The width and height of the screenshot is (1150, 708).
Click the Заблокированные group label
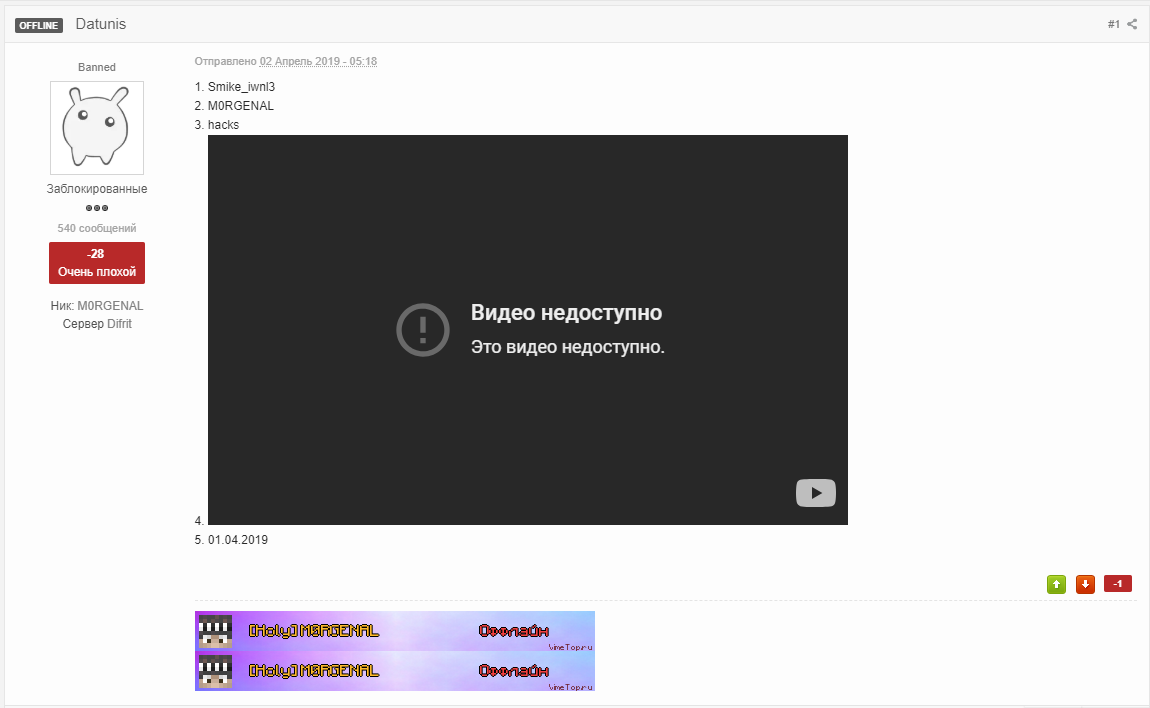click(x=97, y=189)
